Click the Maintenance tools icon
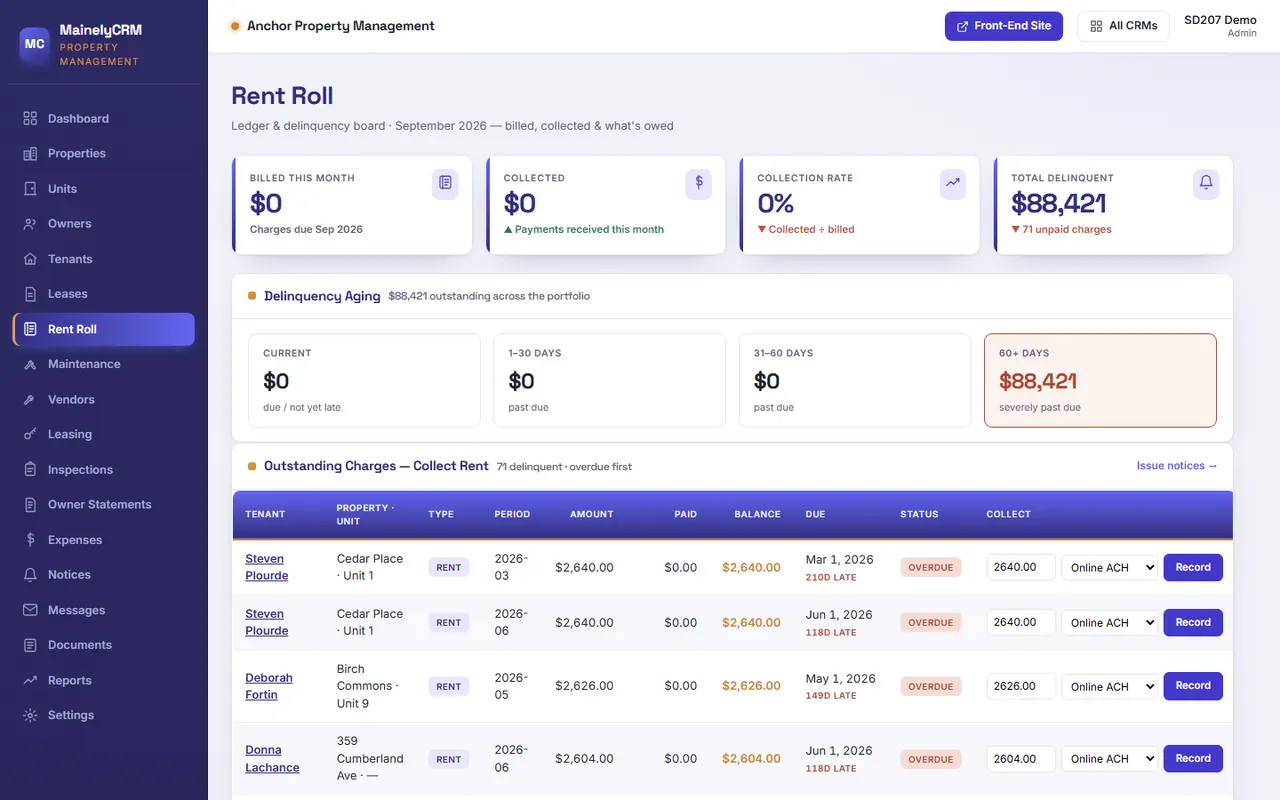Viewport: 1280px width, 800px height. [30, 364]
